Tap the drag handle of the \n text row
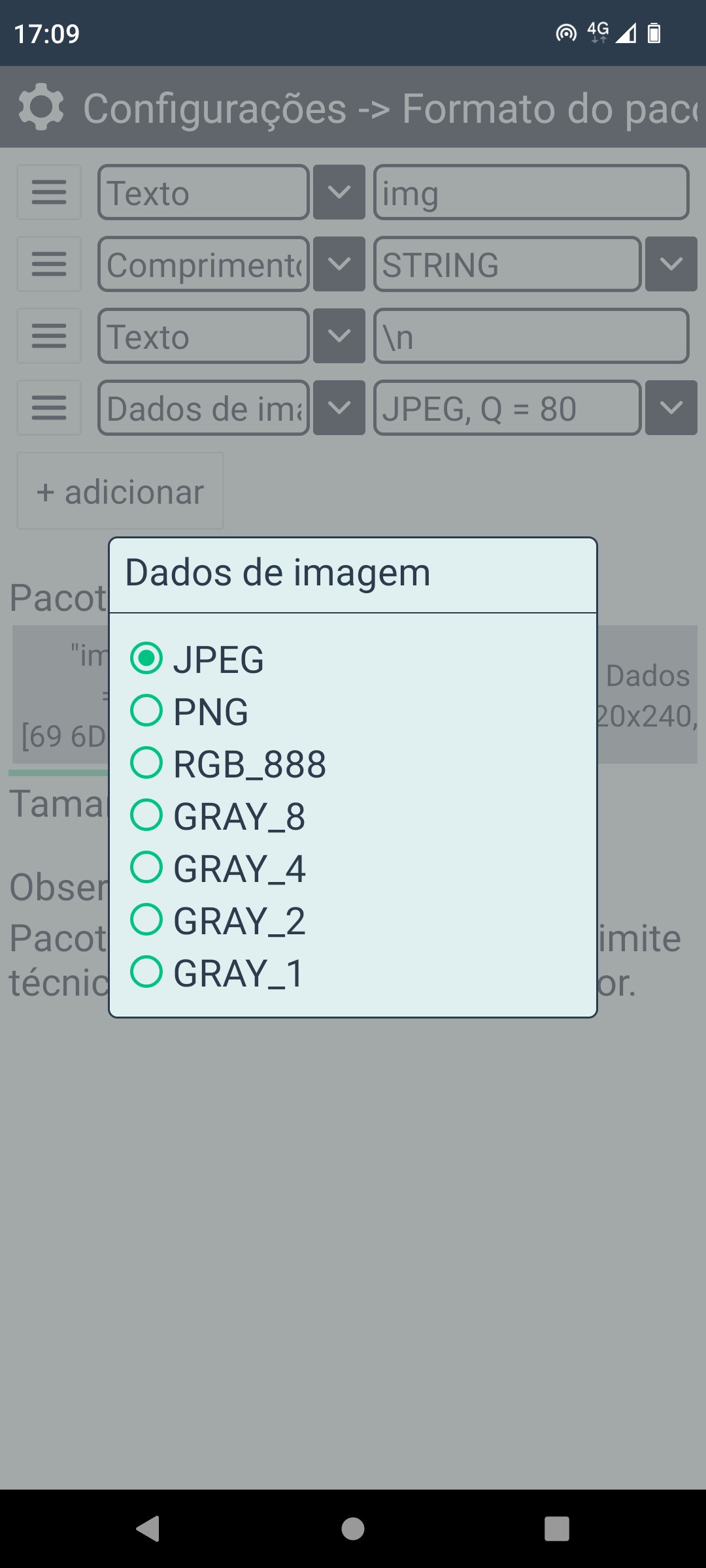This screenshot has width=706, height=1568. pyautogui.click(x=49, y=336)
